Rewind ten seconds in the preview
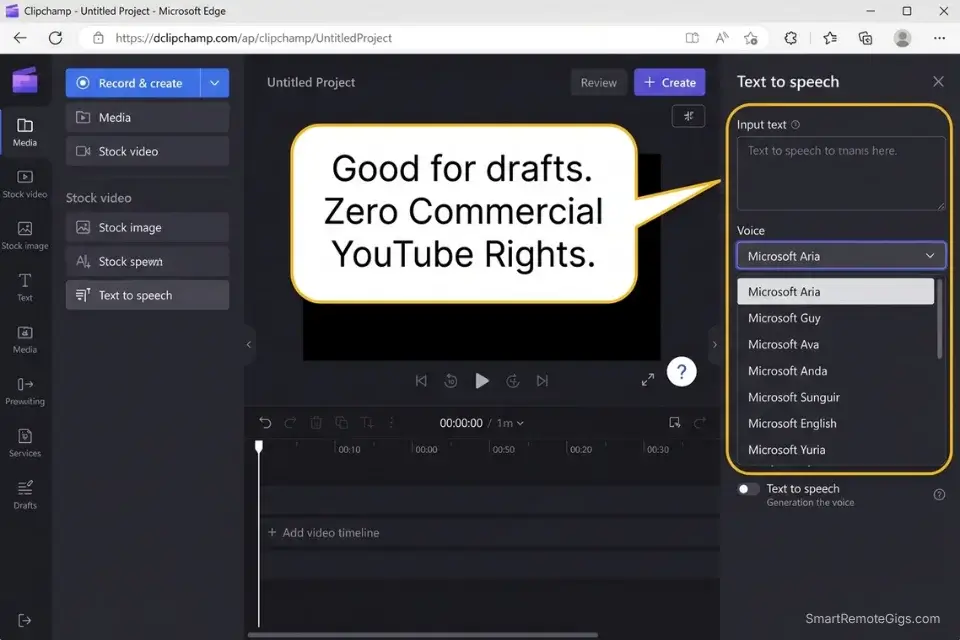 coord(451,381)
